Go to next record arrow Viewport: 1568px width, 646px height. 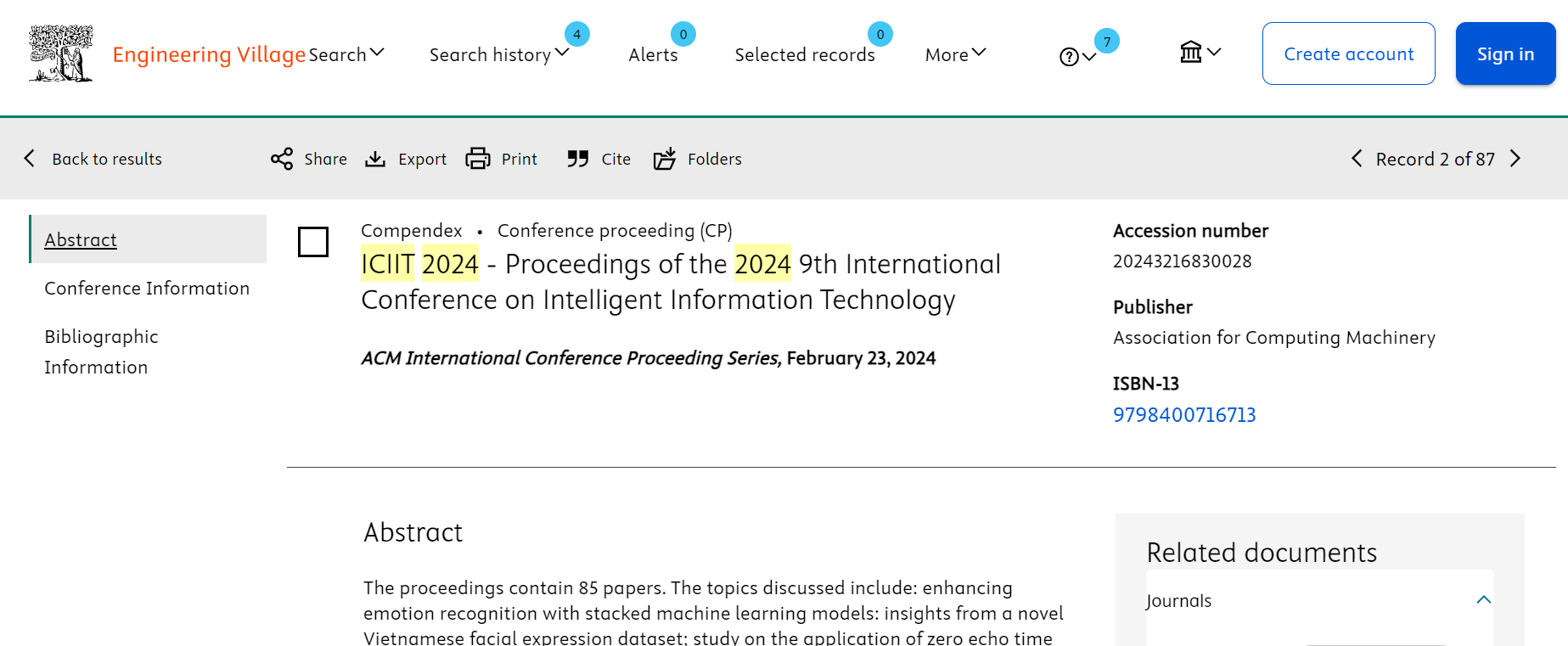pos(1515,159)
